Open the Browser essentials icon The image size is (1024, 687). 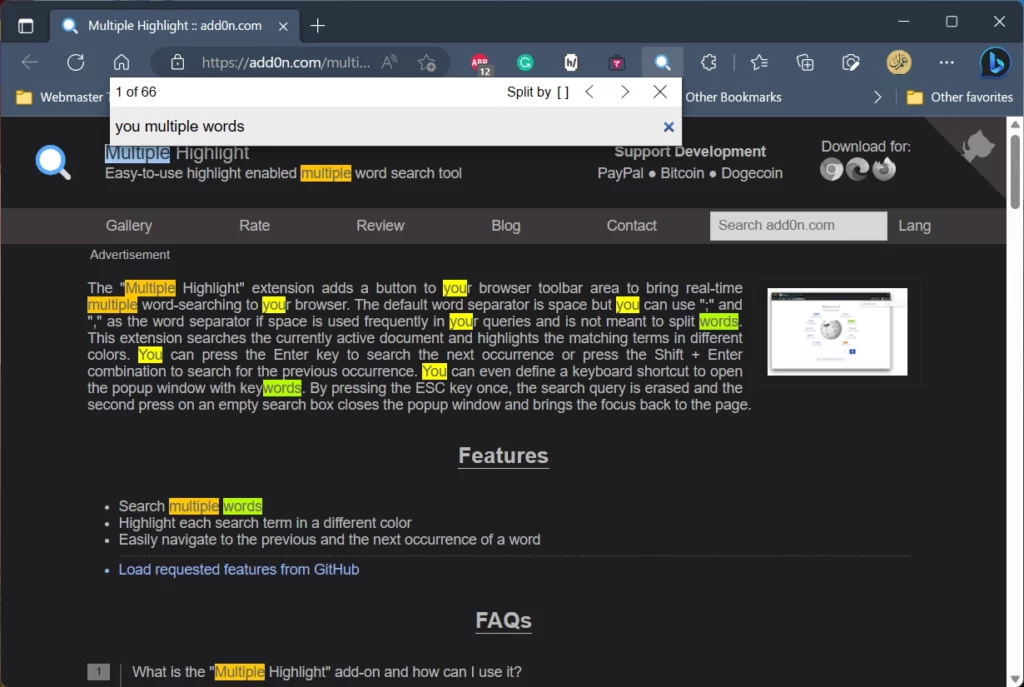(x=850, y=63)
